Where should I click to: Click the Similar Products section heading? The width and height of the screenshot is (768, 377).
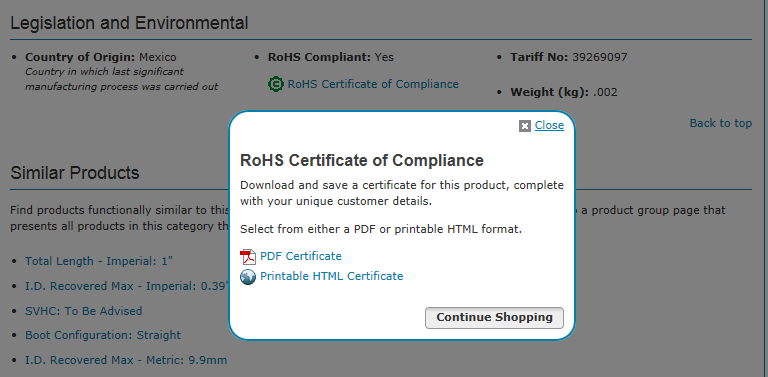click(75, 173)
